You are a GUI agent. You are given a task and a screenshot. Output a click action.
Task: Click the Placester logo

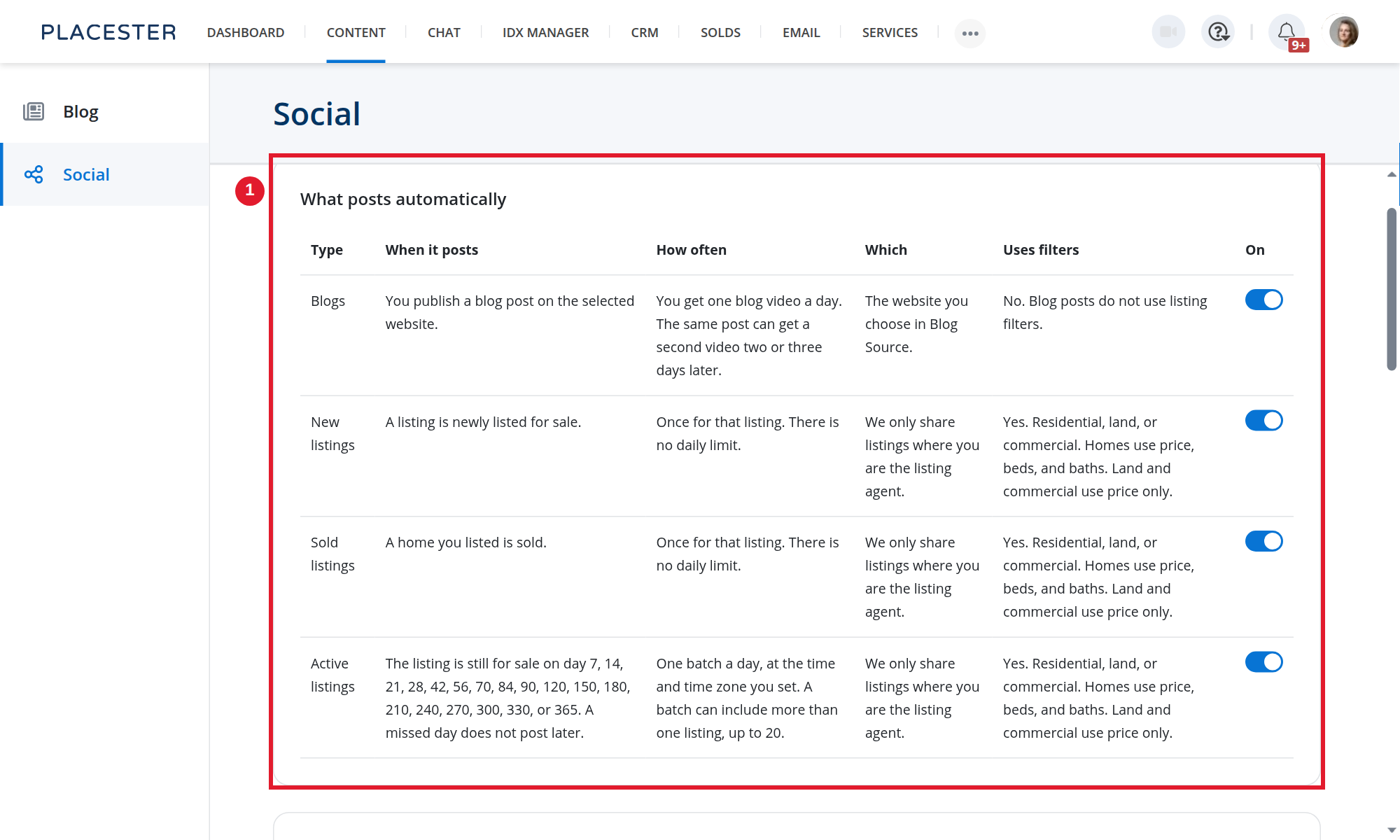(108, 32)
